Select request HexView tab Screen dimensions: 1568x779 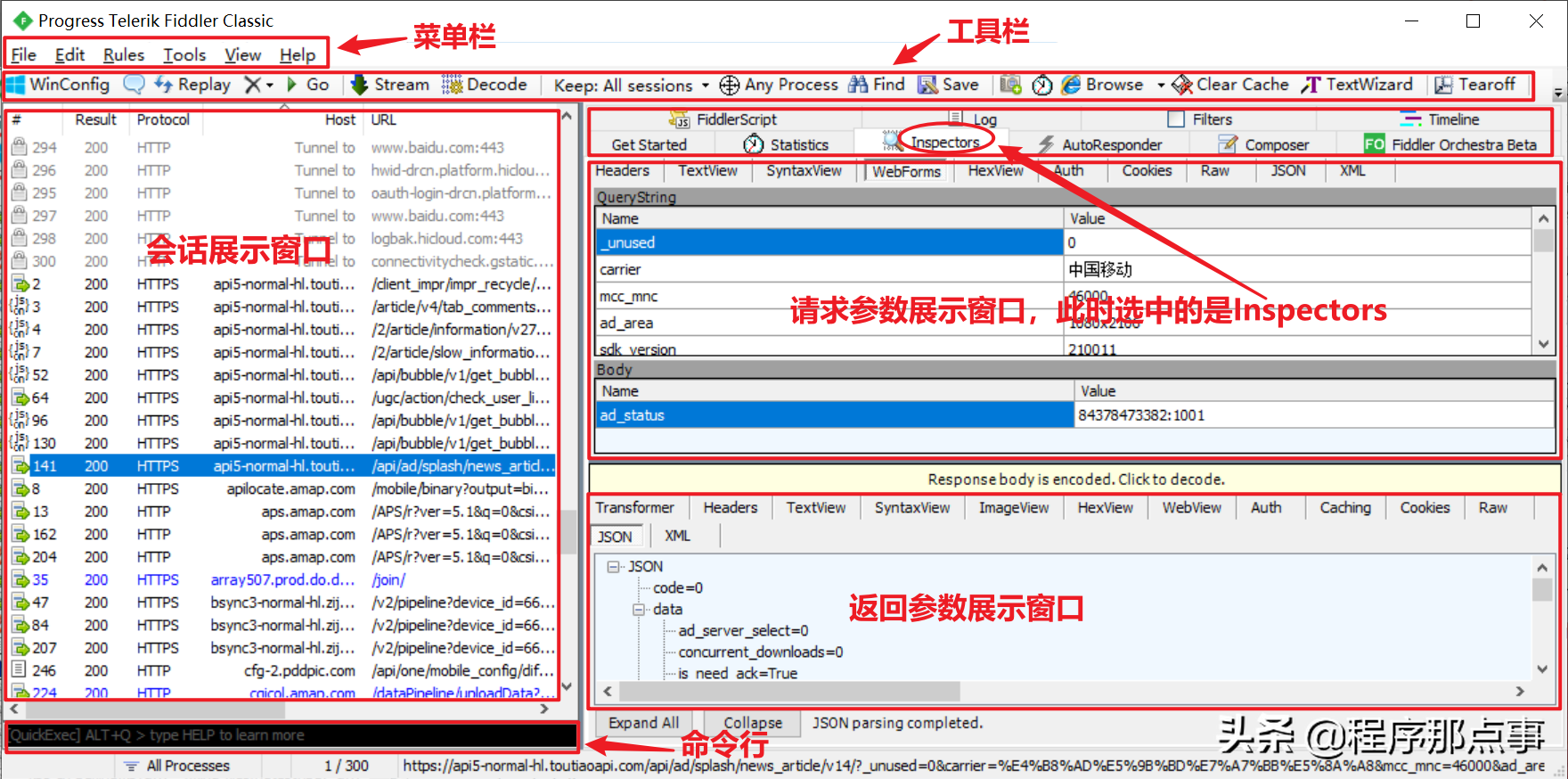pos(995,171)
